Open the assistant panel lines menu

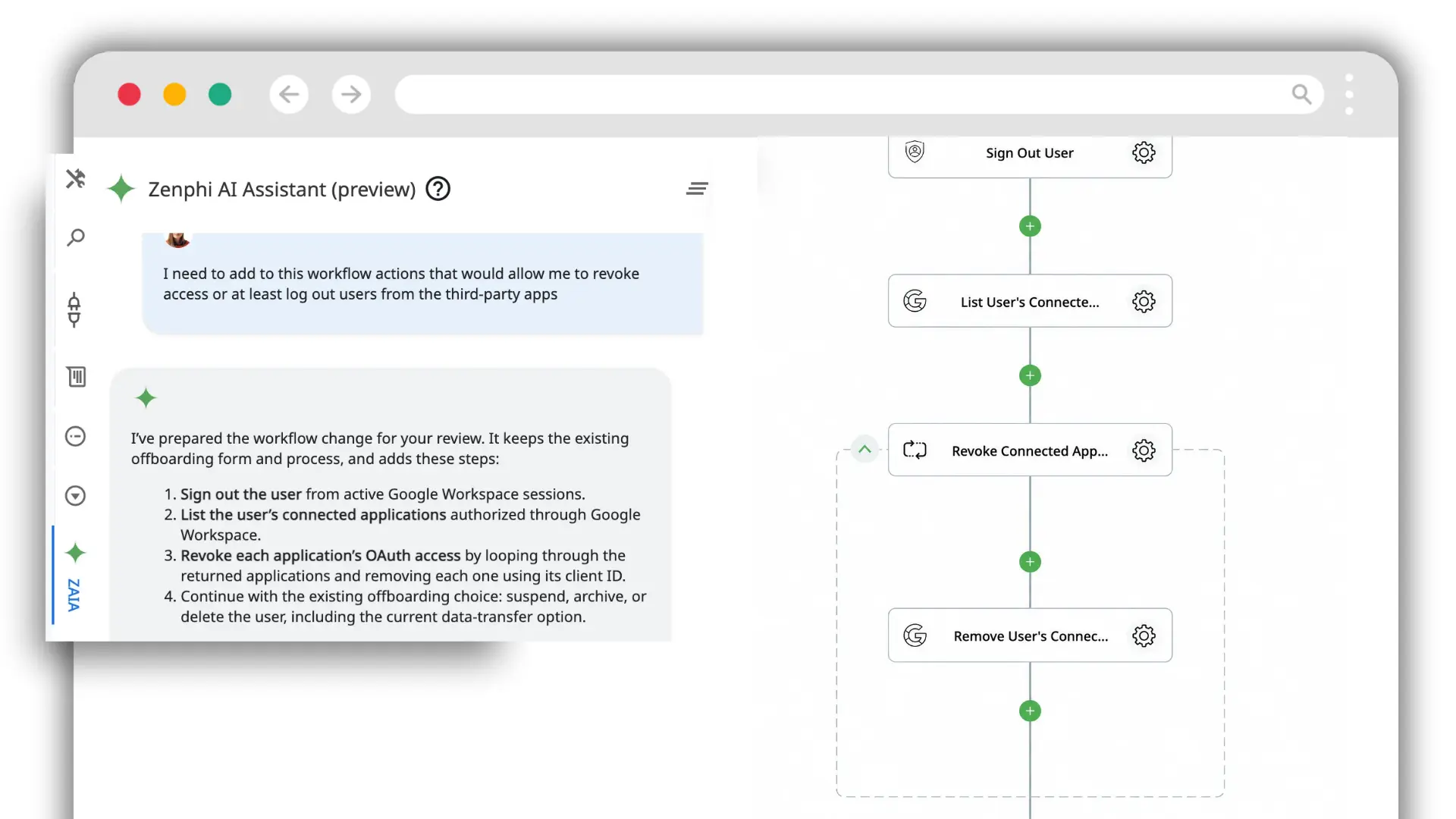click(697, 188)
